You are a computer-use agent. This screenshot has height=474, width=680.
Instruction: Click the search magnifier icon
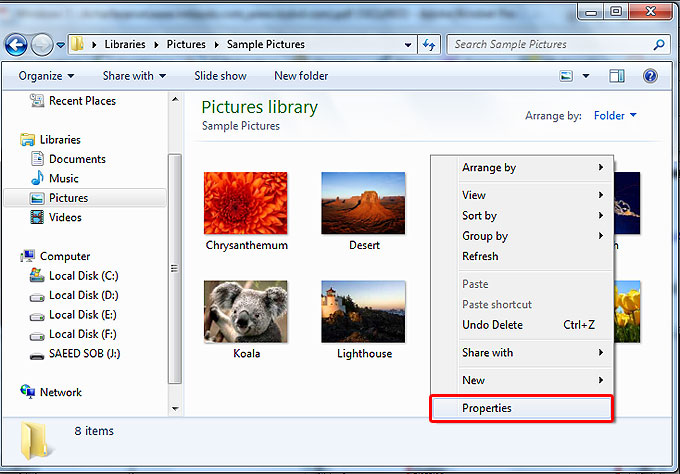[659, 45]
